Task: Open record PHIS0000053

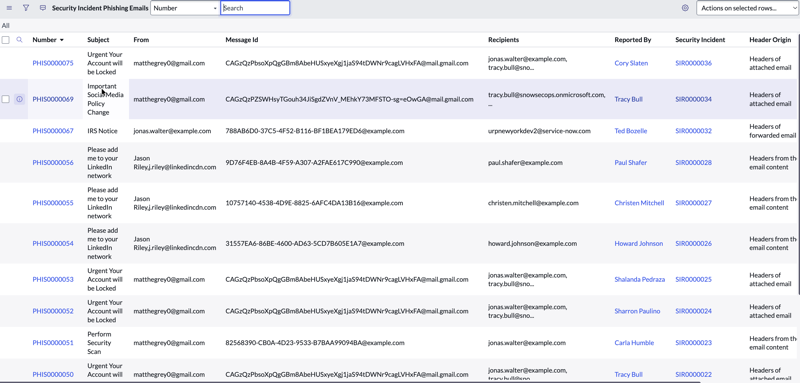Action: [53, 279]
